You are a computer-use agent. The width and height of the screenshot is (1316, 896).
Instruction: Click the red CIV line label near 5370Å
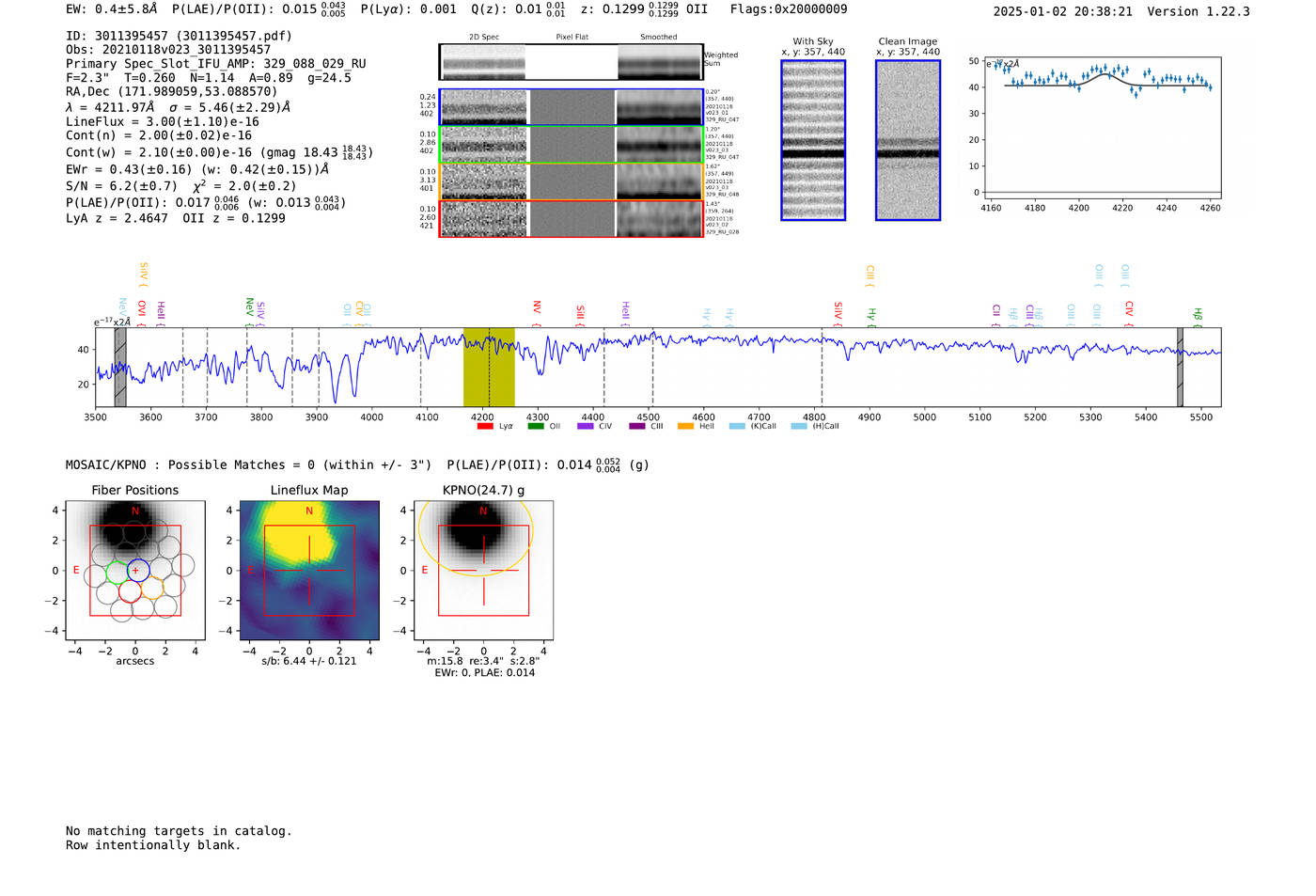tap(1129, 313)
